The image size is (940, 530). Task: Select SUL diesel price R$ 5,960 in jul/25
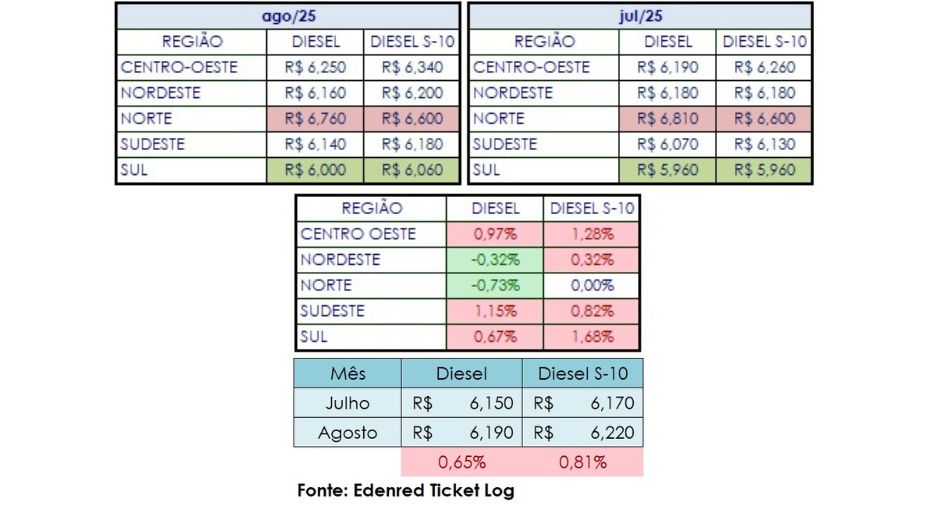click(x=667, y=170)
